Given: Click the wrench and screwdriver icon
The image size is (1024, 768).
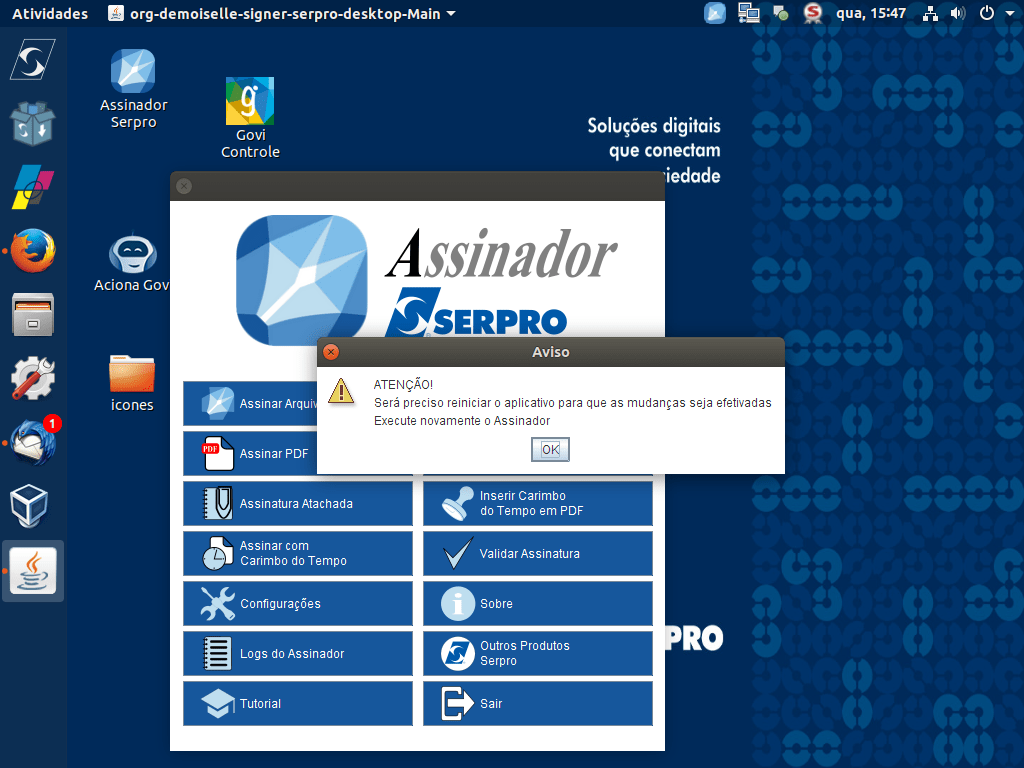Looking at the screenshot, I should point(217,603).
